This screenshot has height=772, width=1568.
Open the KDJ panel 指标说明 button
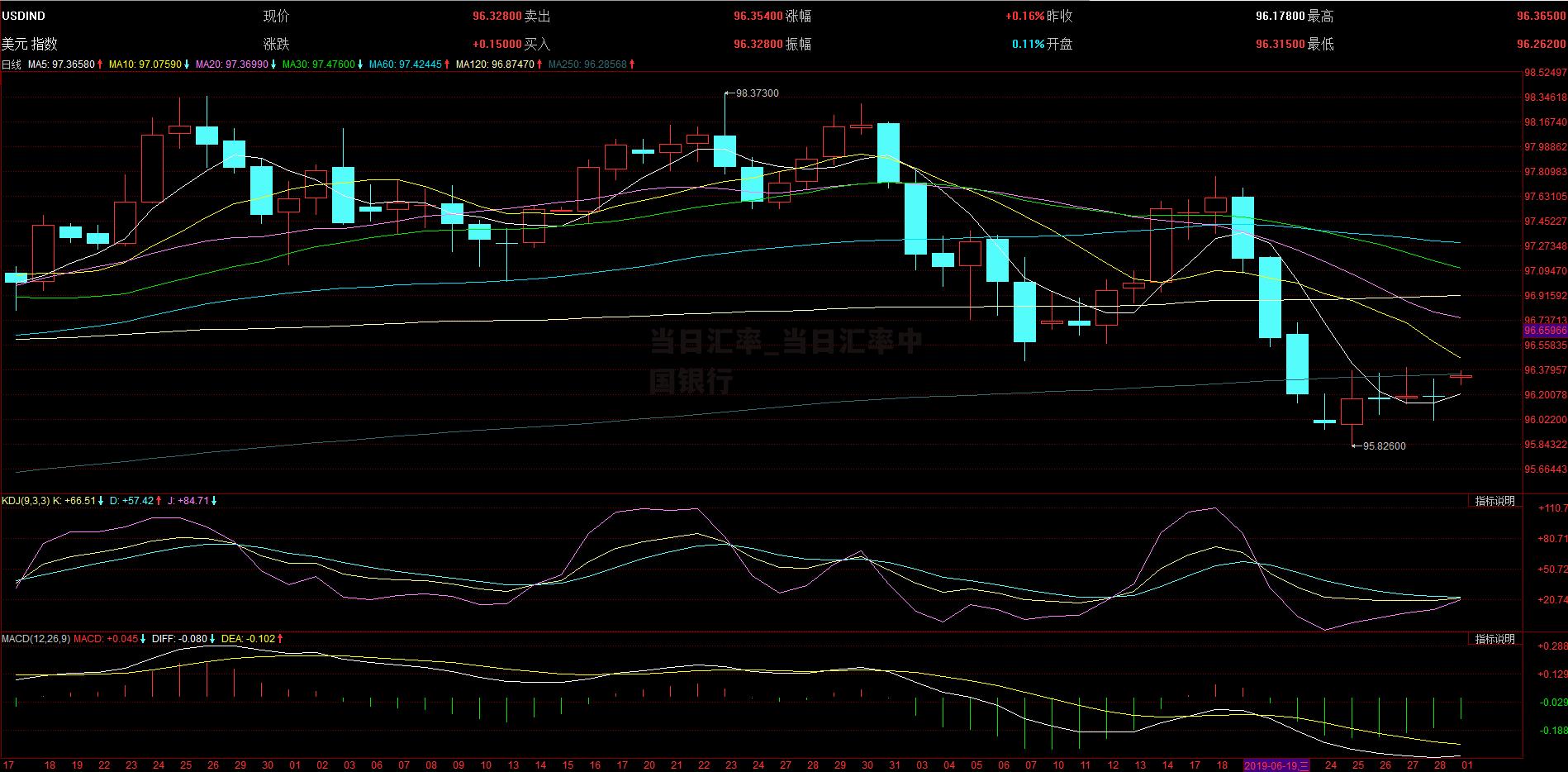tap(1494, 501)
